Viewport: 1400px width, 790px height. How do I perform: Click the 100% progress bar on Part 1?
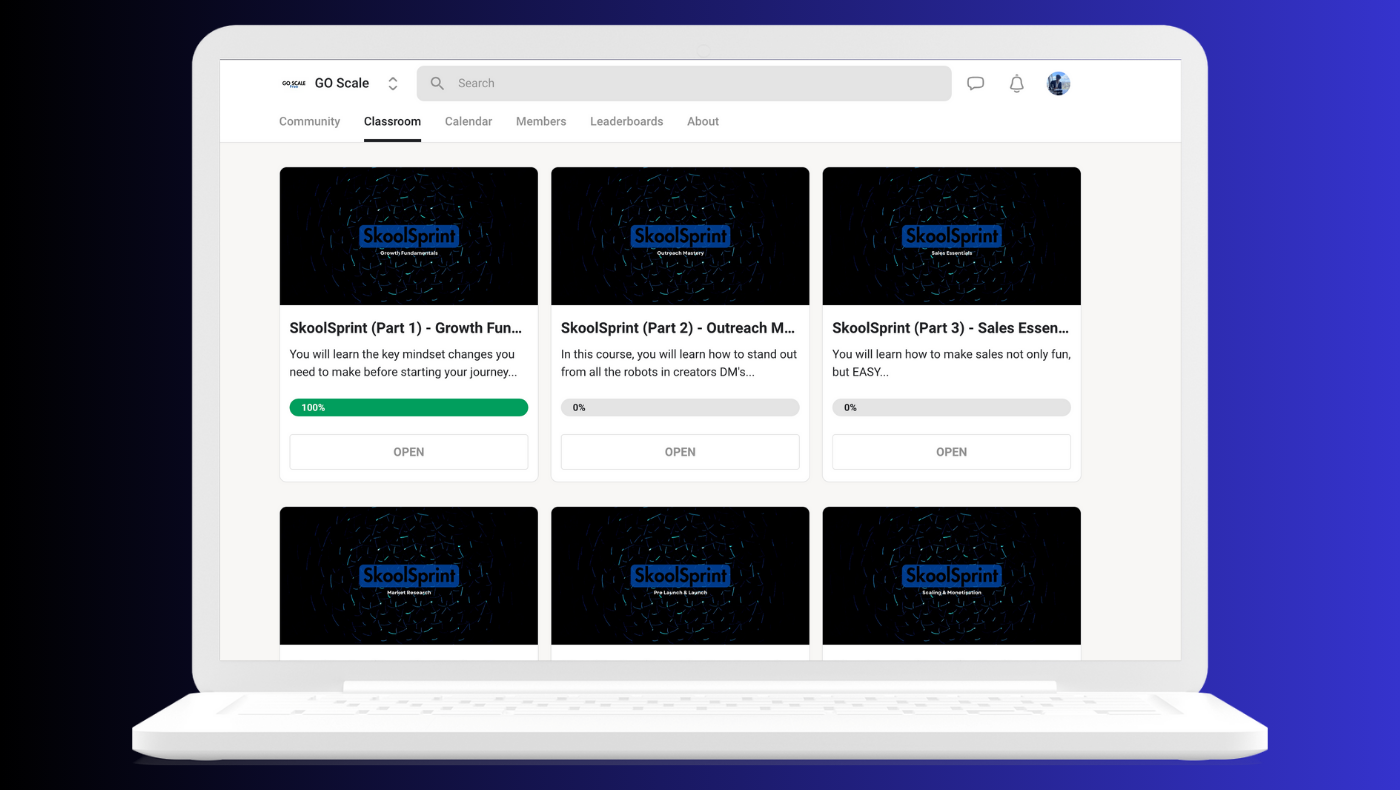[x=409, y=408]
